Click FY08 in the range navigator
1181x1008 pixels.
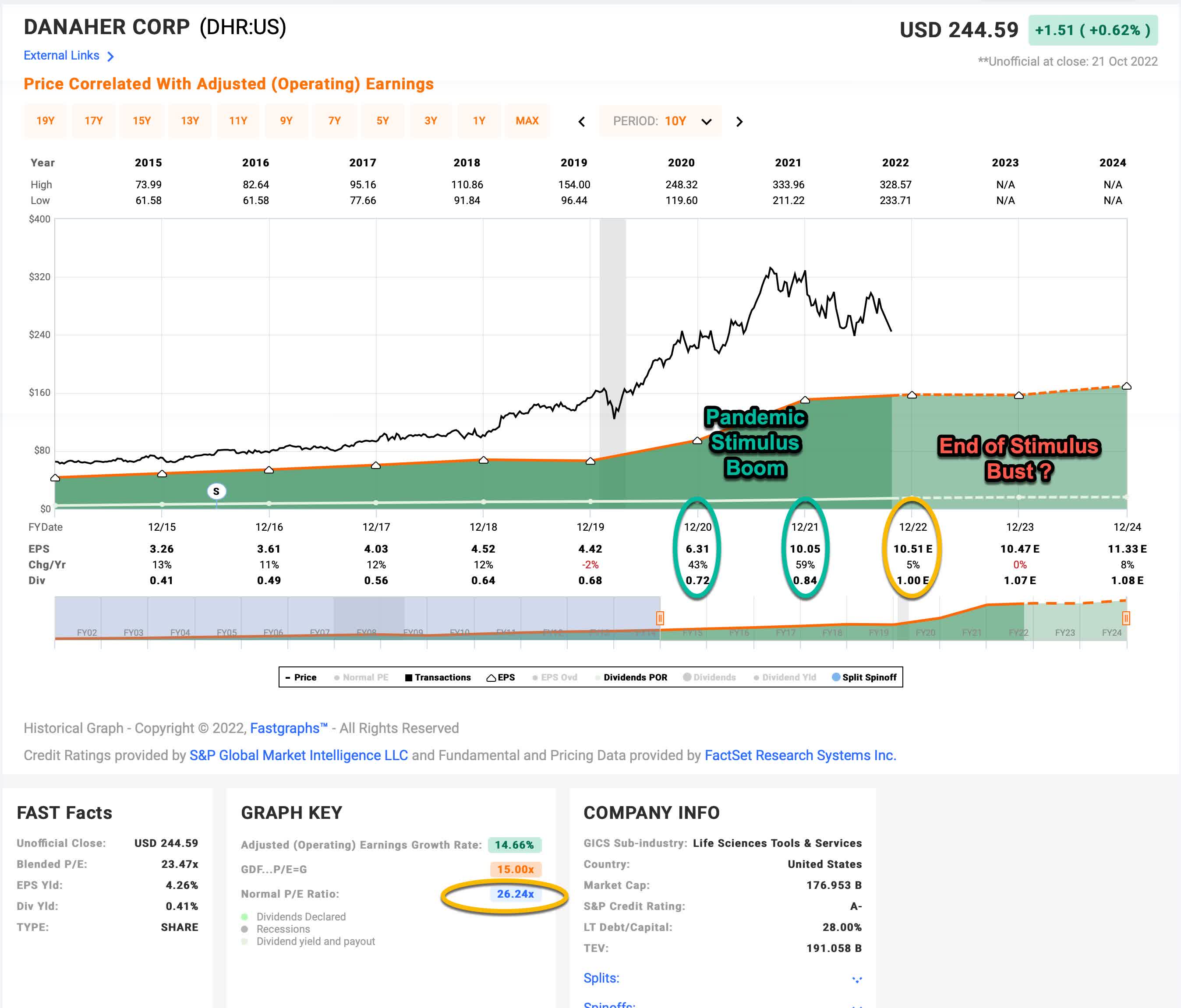(366, 632)
